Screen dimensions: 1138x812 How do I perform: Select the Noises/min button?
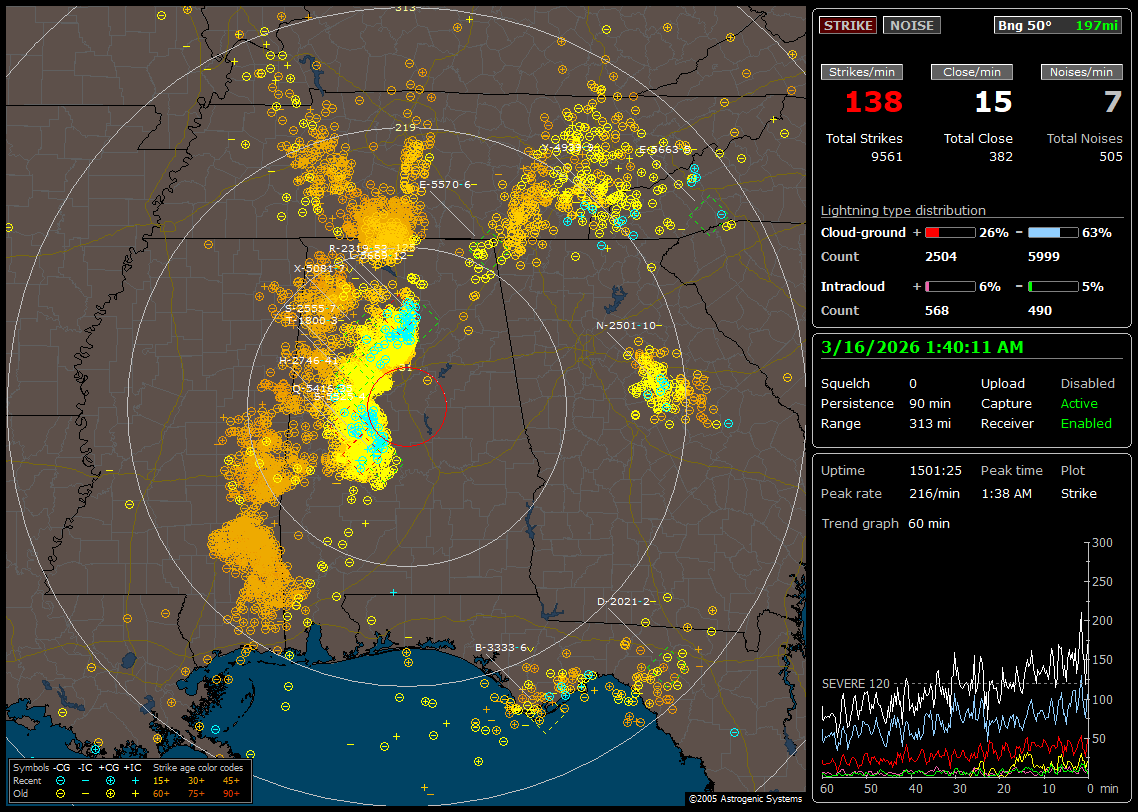point(1081,72)
